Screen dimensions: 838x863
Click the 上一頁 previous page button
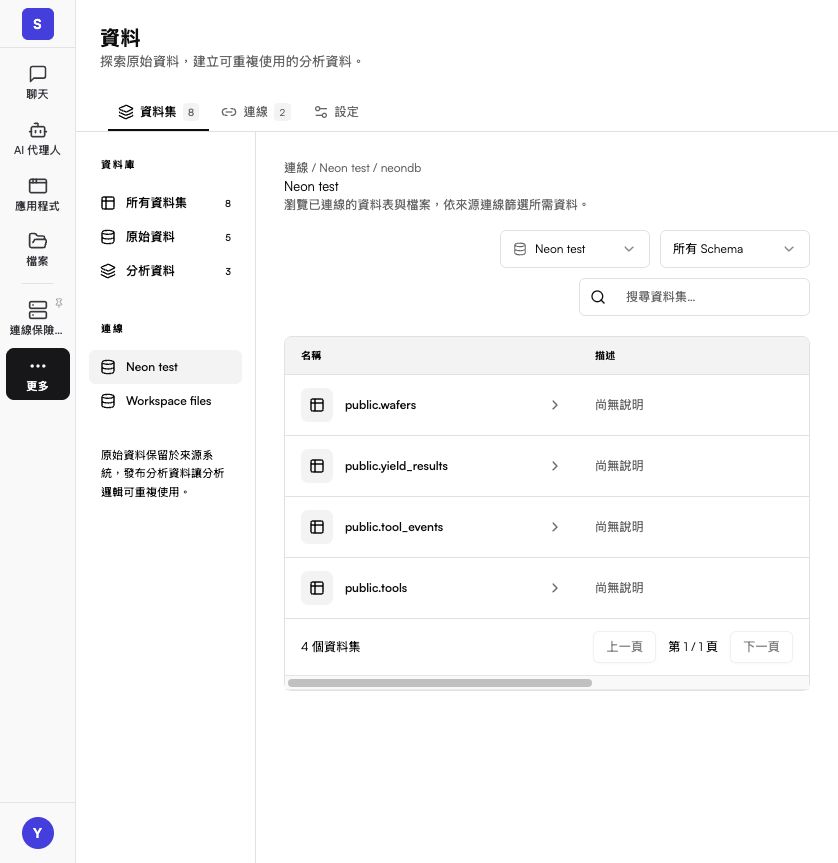pos(624,647)
